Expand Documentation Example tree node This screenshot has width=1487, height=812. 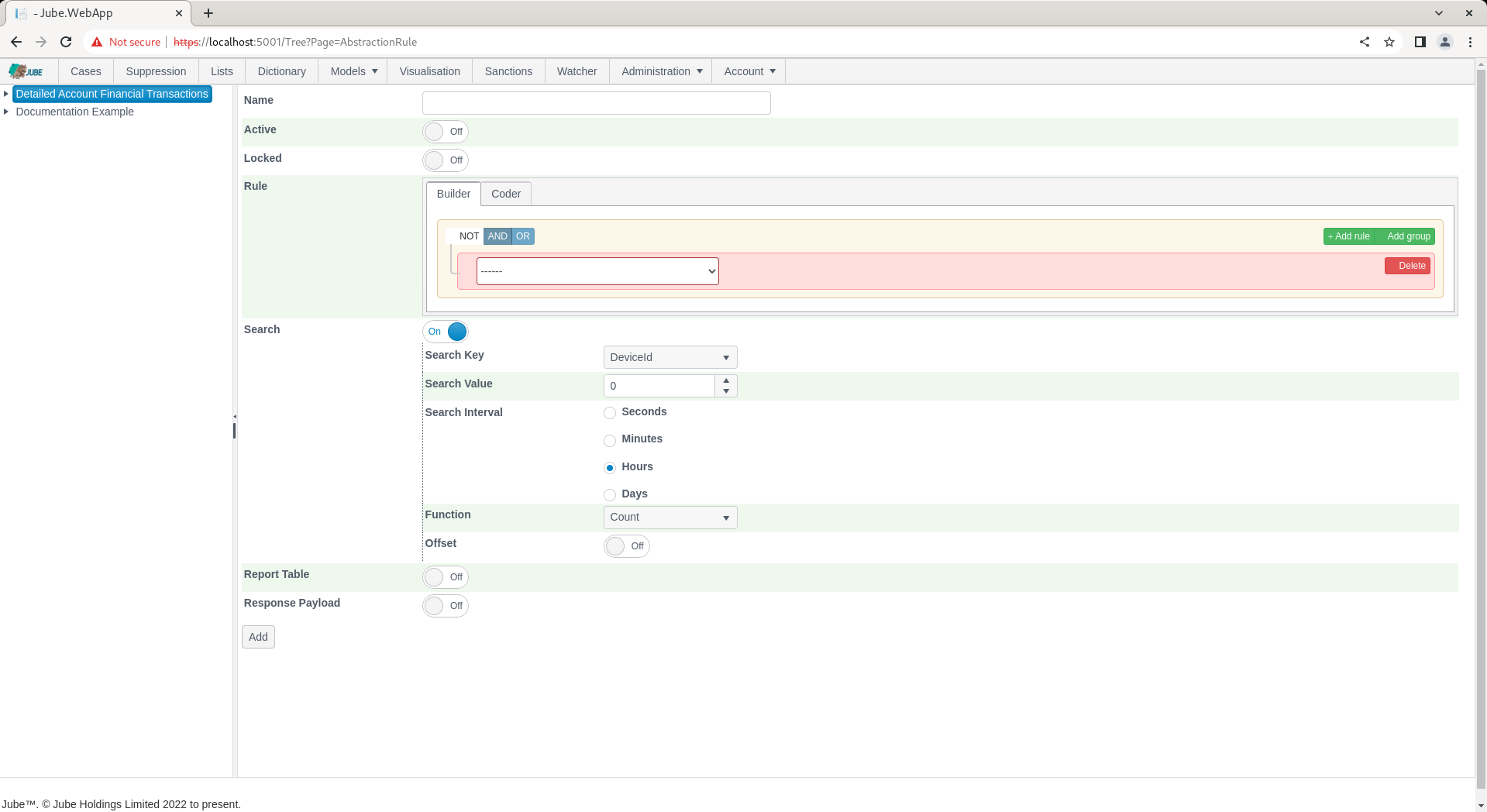6,112
